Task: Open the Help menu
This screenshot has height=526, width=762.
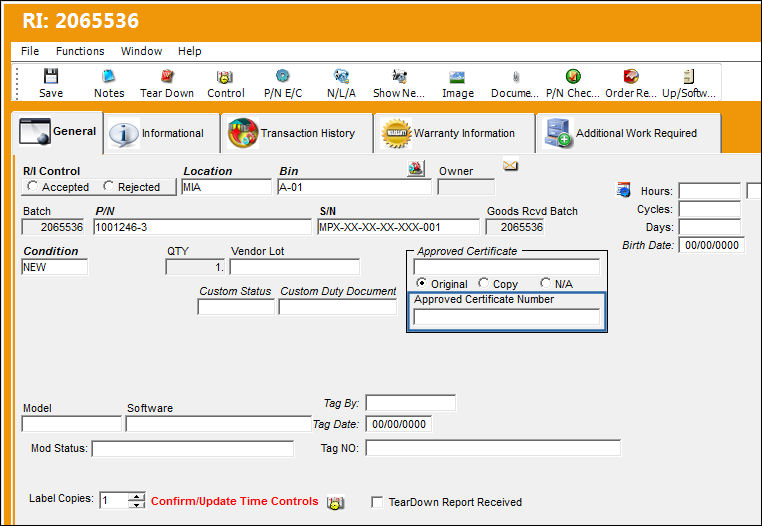Action: point(190,51)
